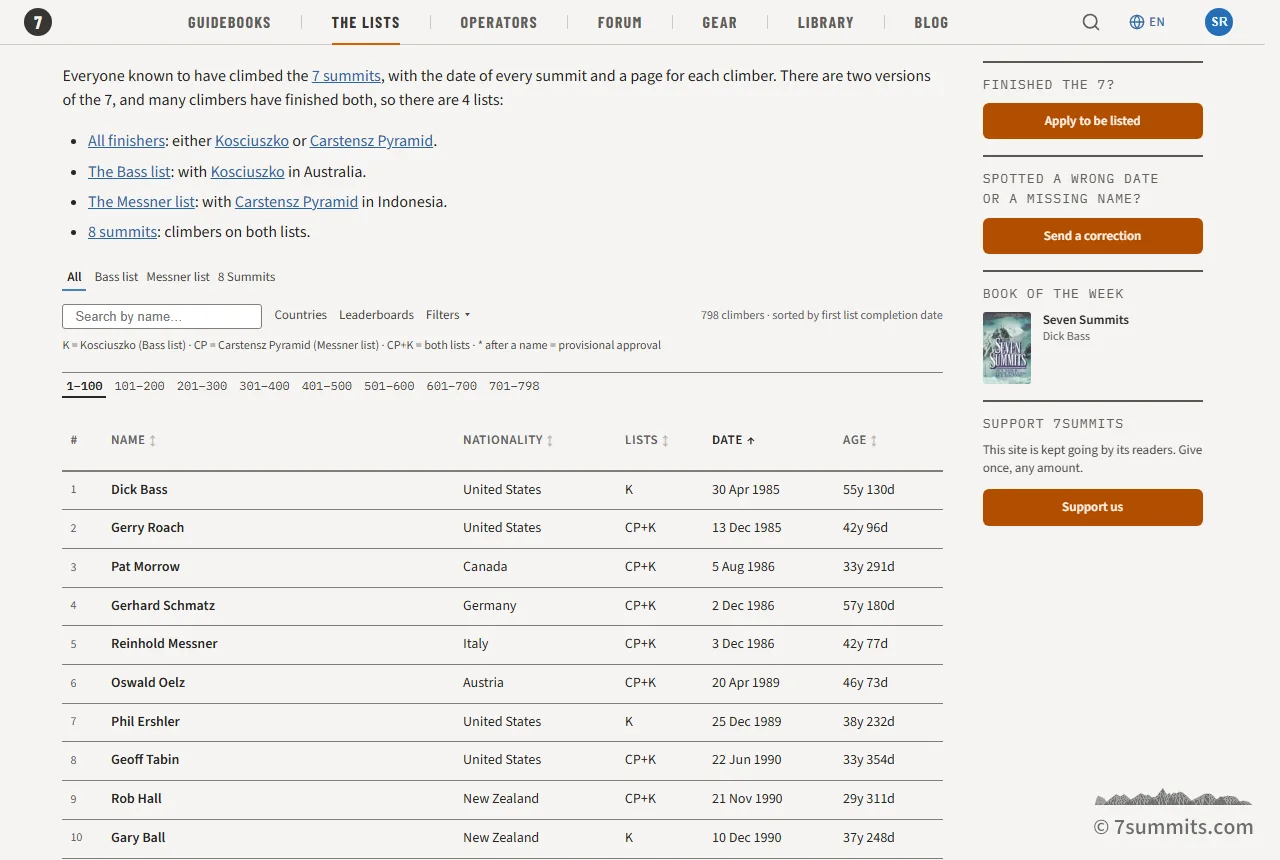The height and width of the screenshot is (860, 1280).
Task: Click the Send a correction button
Action: [1092, 236]
